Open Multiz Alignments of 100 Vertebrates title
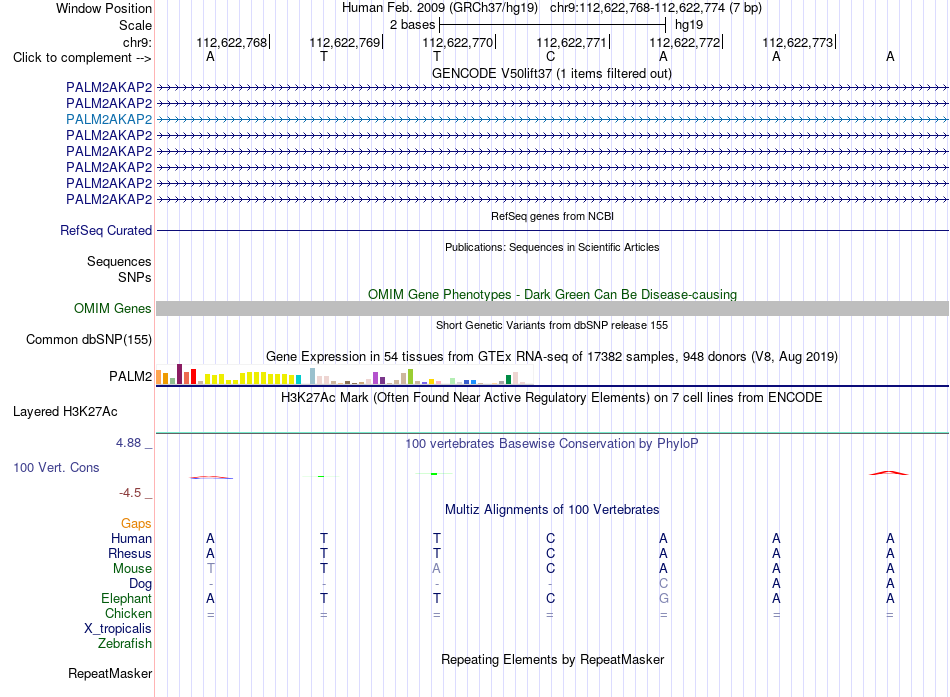 click(552, 510)
